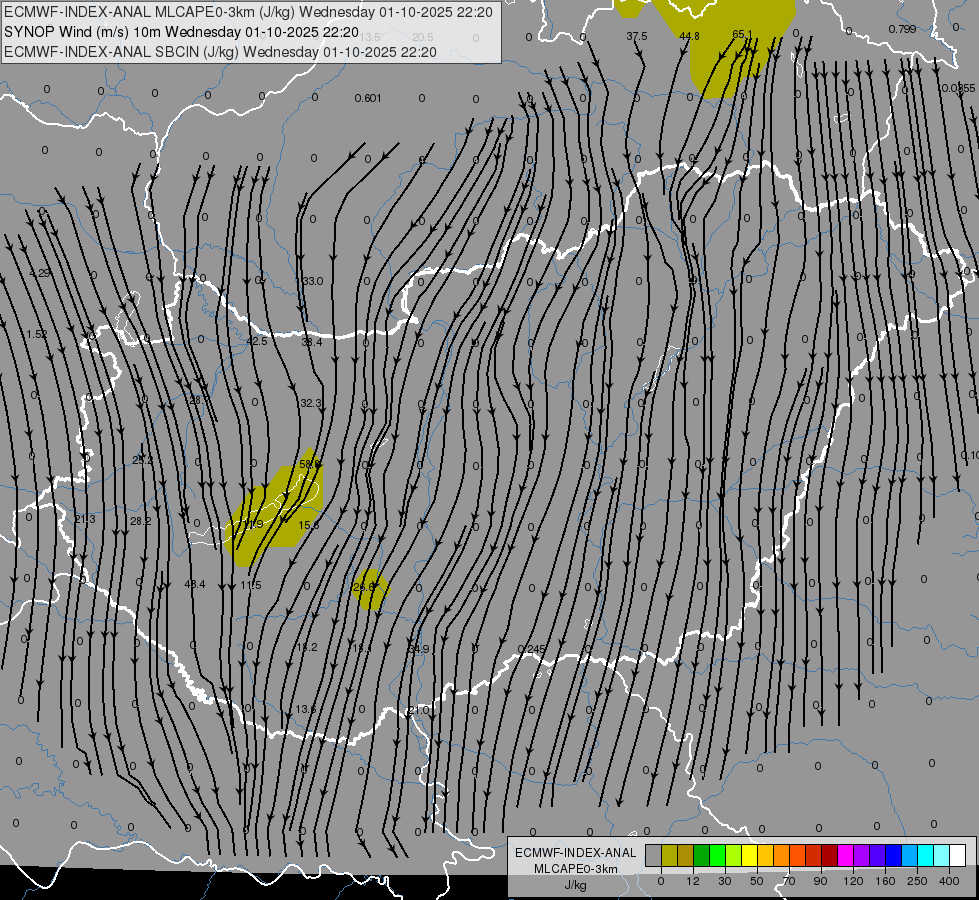This screenshot has width=979, height=900.
Task: Click the J/kg unit label in legend
Action: tap(575, 884)
